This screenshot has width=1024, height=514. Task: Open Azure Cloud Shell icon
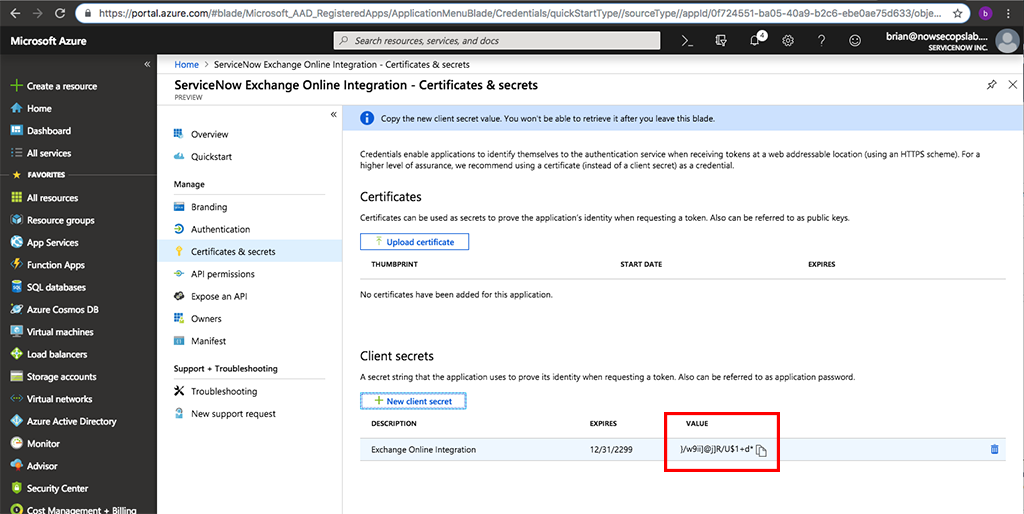[686, 40]
